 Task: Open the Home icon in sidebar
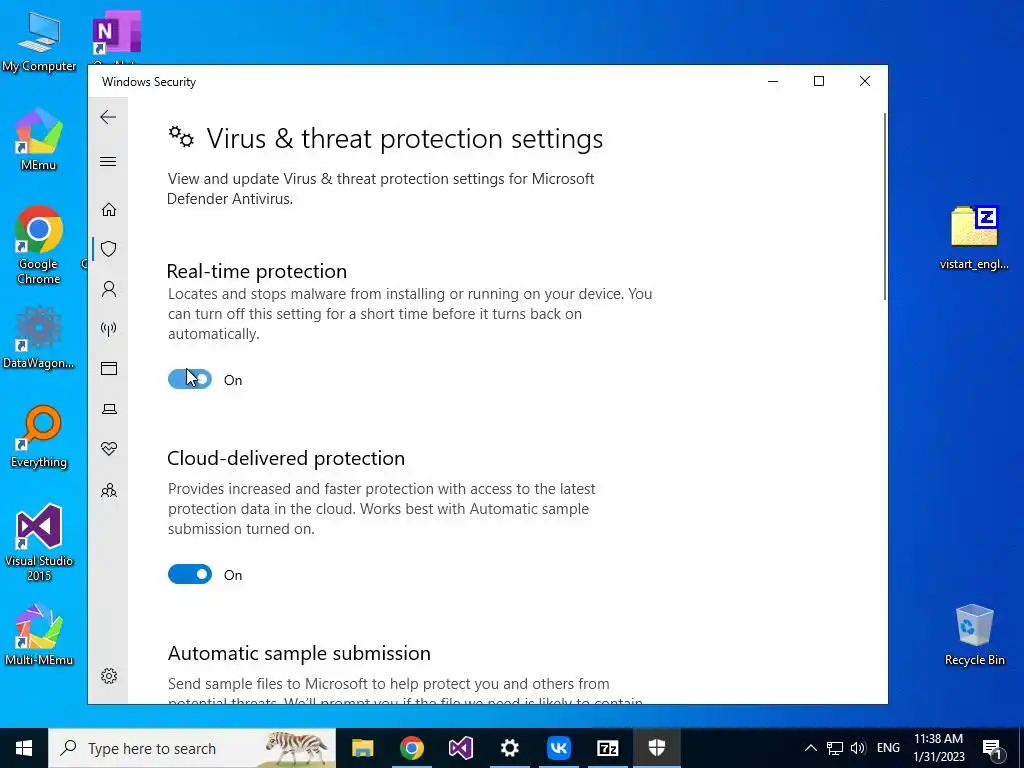click(109, 209)
